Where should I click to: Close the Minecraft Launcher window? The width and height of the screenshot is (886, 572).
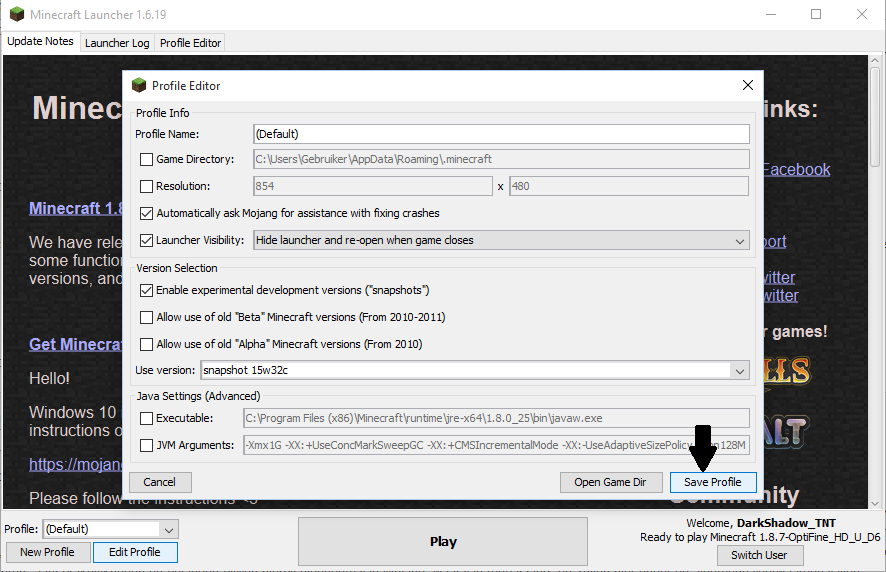click(x=862, y=14)
